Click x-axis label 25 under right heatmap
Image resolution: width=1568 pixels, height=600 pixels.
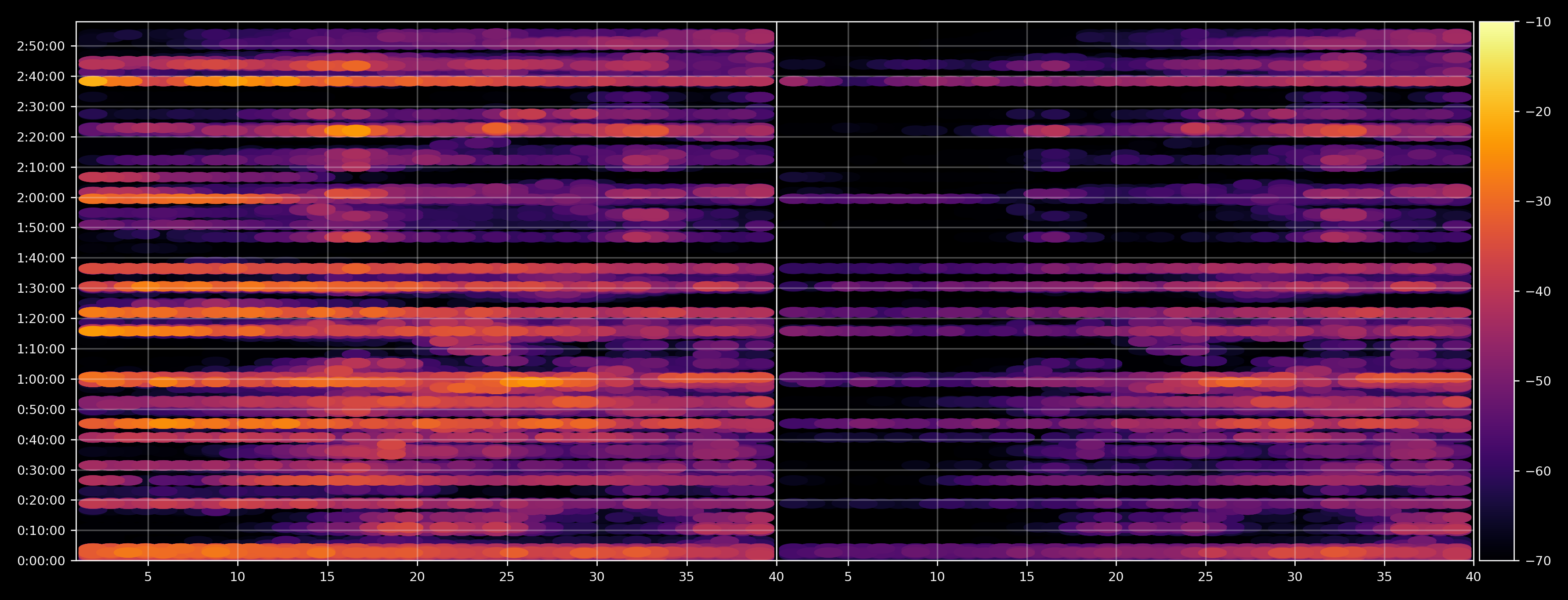tap(1205, 576)
